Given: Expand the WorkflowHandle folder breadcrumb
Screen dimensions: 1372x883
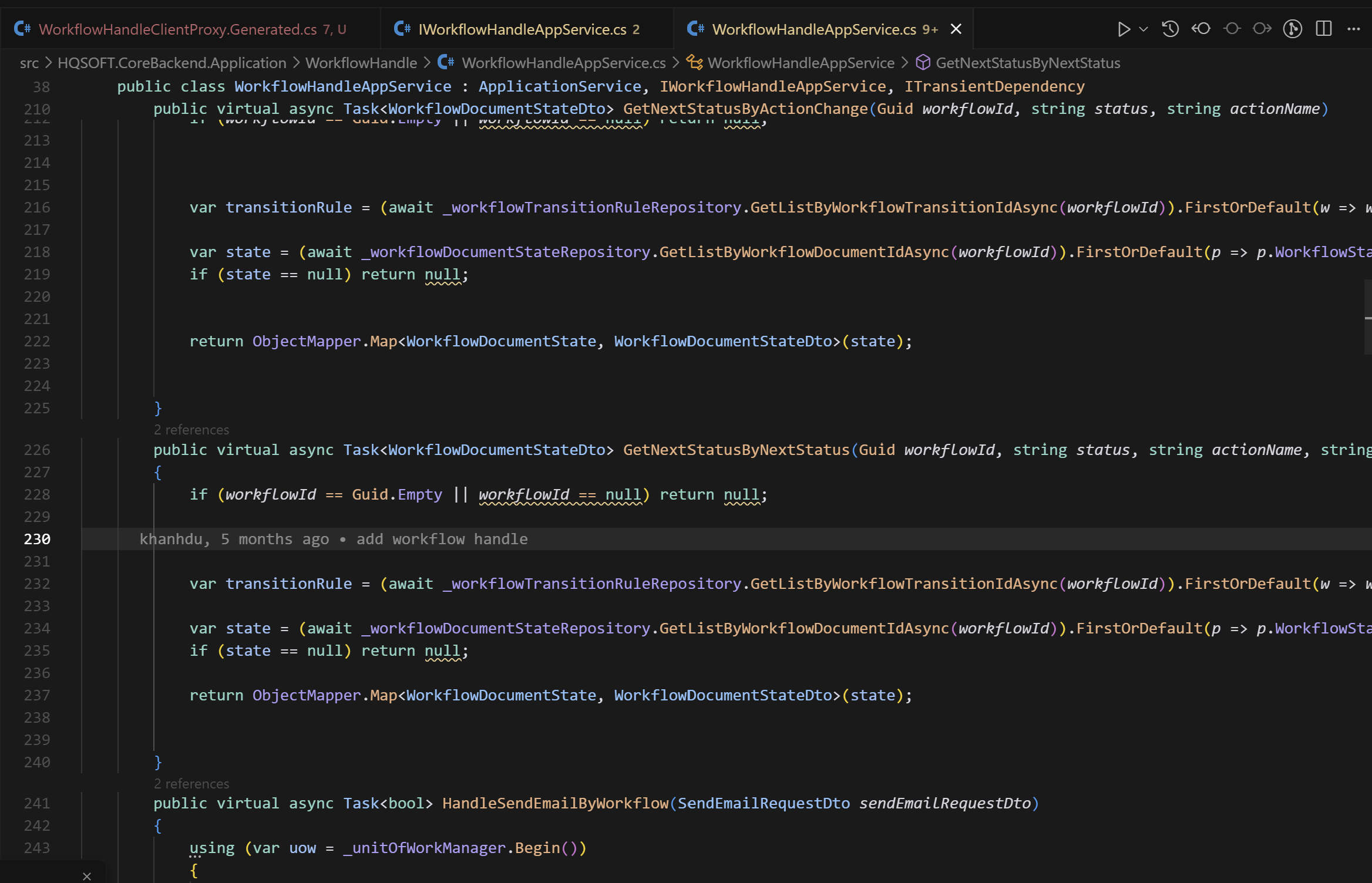Looking at the screenshot, I should (361, 63).
